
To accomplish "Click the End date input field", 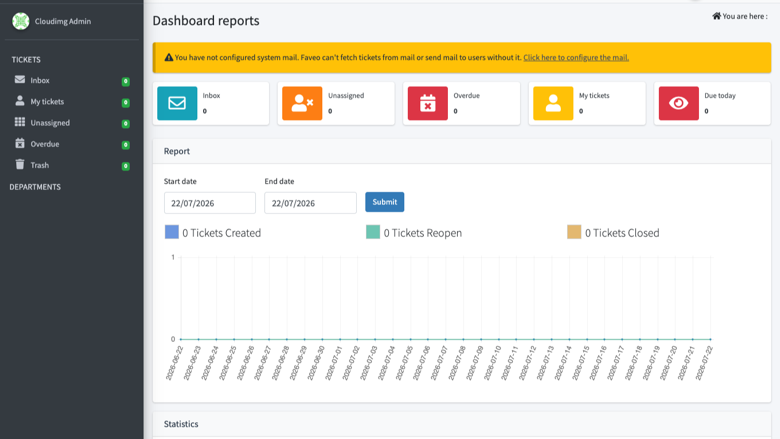I will point(310,203).
